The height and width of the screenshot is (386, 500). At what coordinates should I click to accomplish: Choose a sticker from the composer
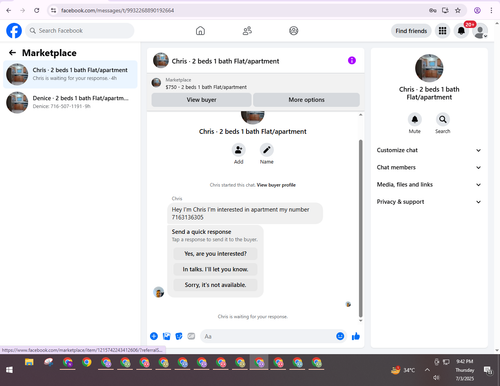(x=179, y=336)
